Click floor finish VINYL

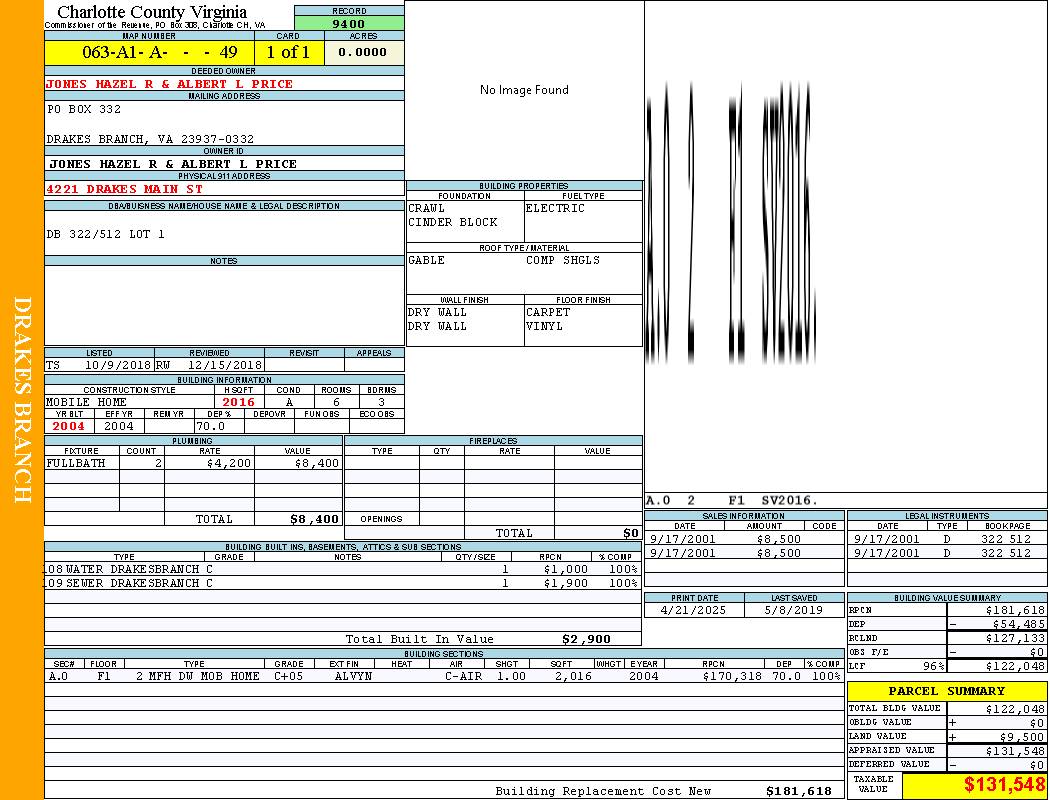pyautogui.click(x=544, y=327)
